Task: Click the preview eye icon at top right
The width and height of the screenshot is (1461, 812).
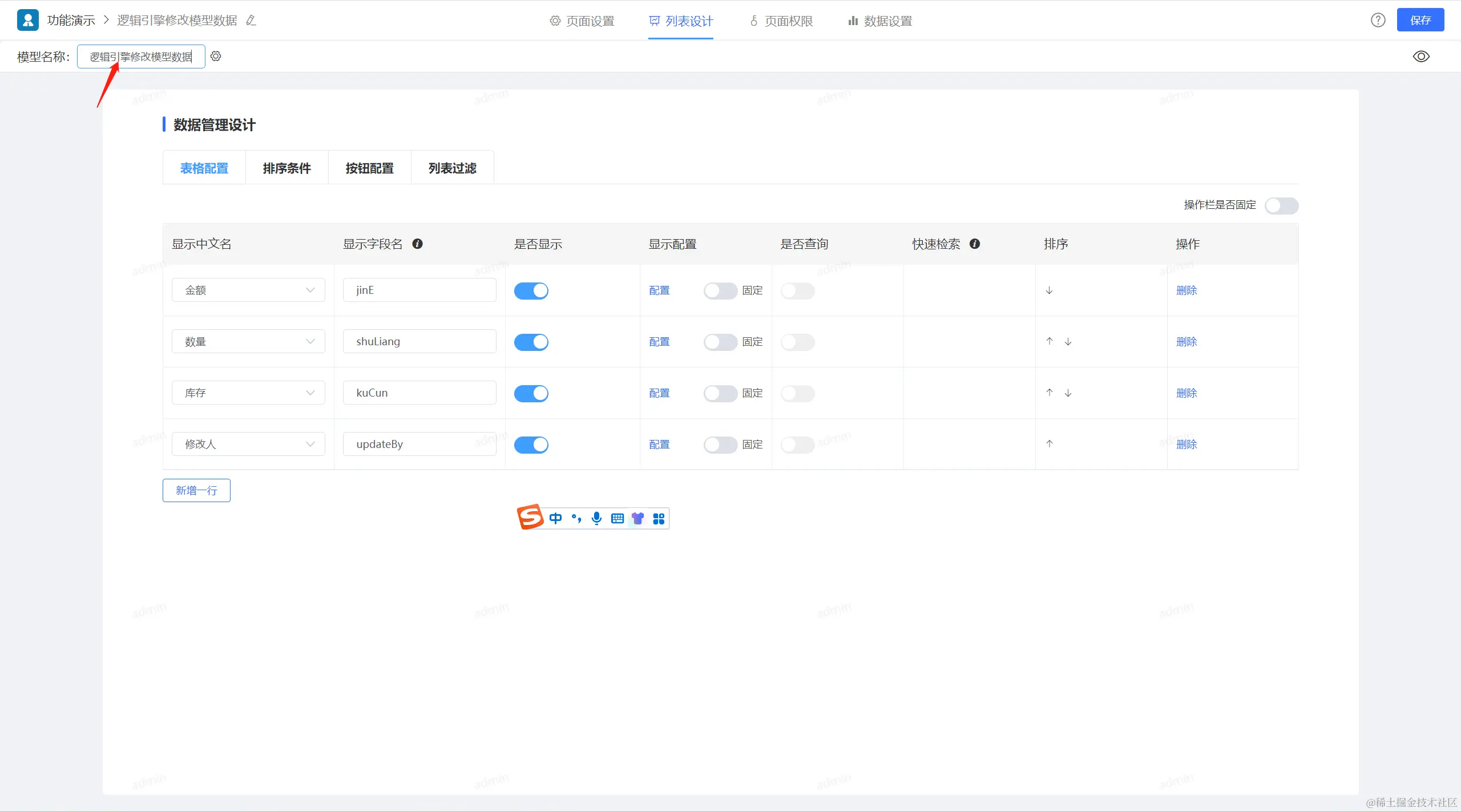Action: (1420, 56)
